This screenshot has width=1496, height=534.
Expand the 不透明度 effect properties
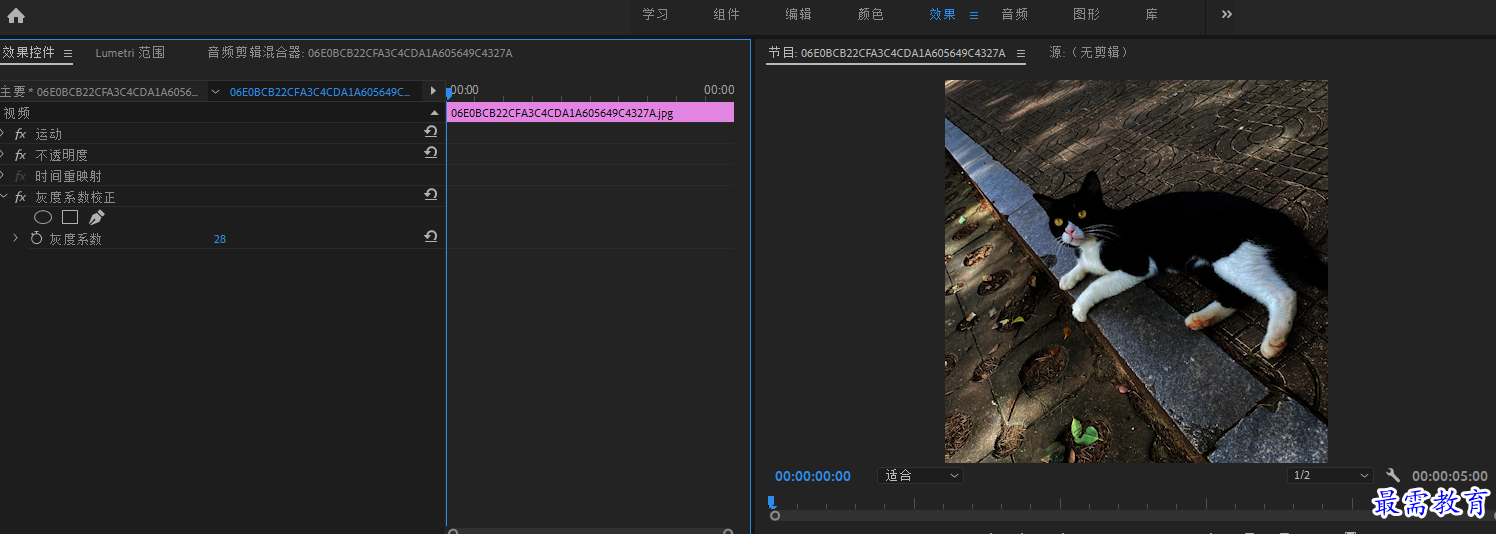click(x=3, y=154)
